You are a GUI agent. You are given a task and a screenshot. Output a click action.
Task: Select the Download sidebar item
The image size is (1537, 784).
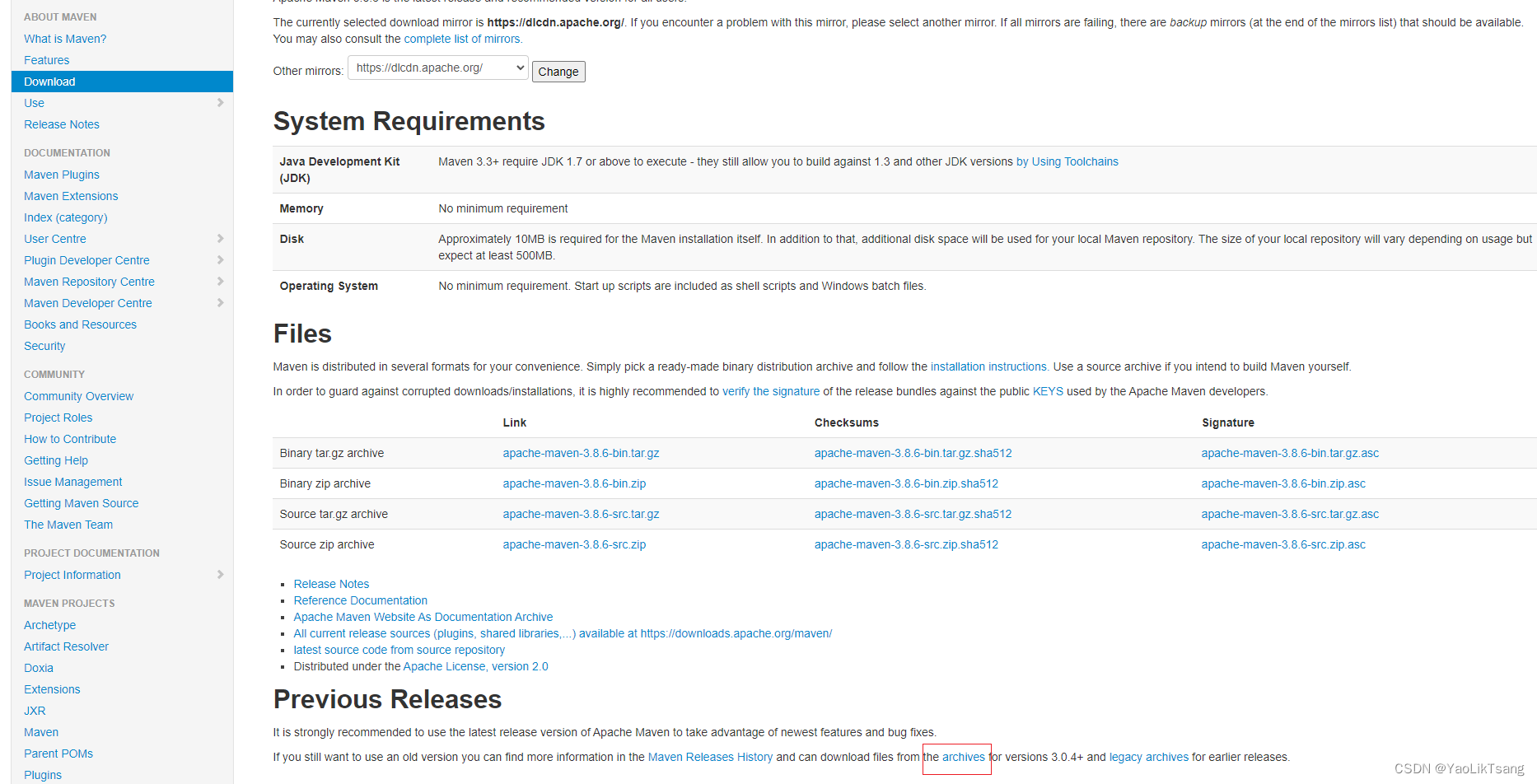[x=122, y=82]
